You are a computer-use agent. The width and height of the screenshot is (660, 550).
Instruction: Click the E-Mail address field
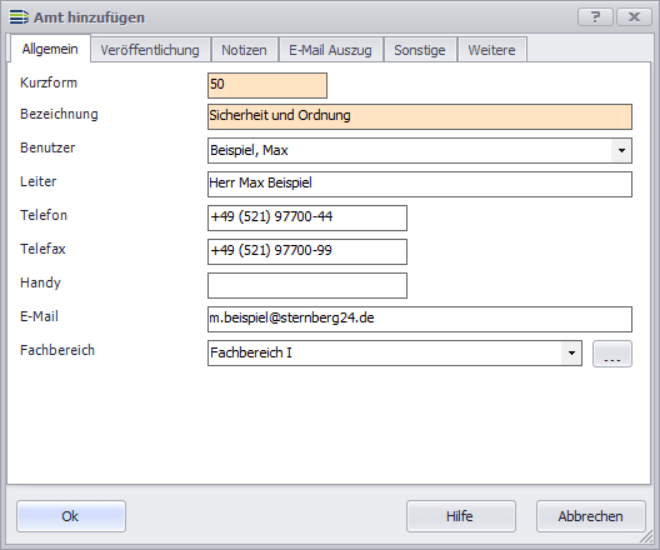[420, 319]
